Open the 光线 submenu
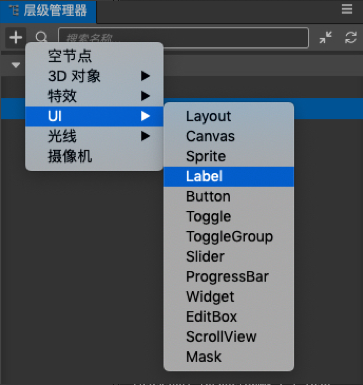Image resolution: width=363 pixels, height=385 pixels. point(94,136)
